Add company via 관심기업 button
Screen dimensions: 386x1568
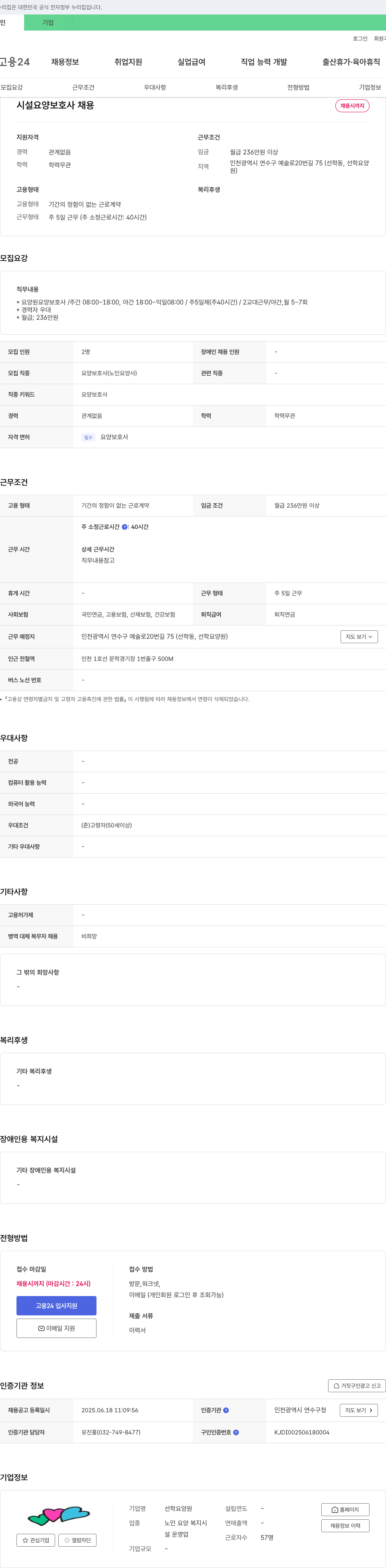[36, 1541]
